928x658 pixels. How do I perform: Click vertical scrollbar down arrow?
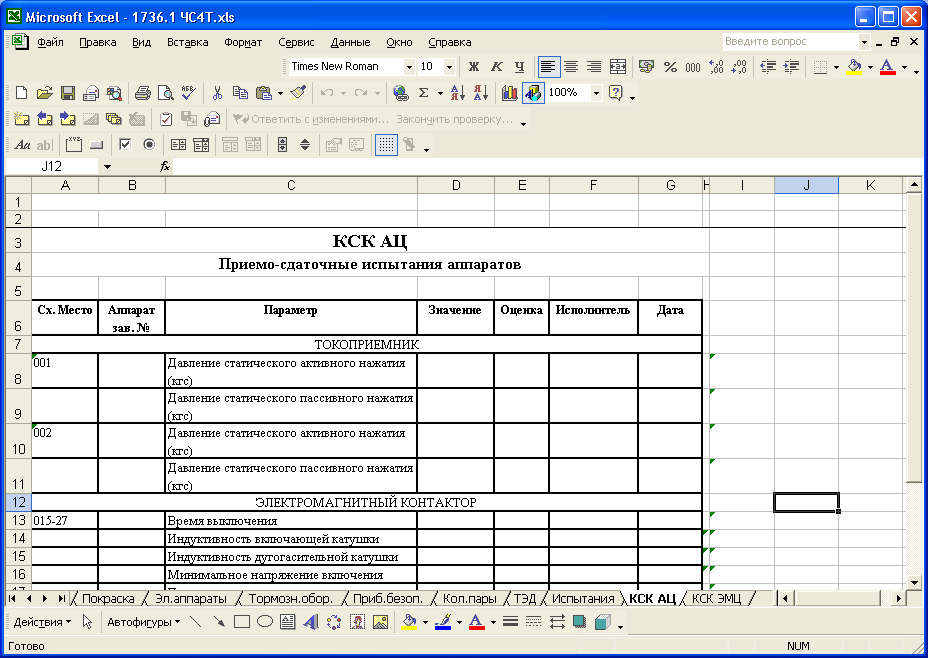coord(914,582)
